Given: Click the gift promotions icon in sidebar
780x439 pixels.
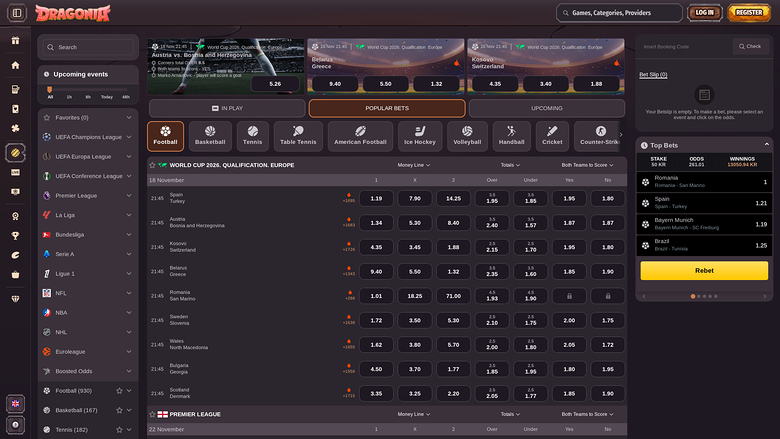Looking at the screenshot, I should pos(15,40).
